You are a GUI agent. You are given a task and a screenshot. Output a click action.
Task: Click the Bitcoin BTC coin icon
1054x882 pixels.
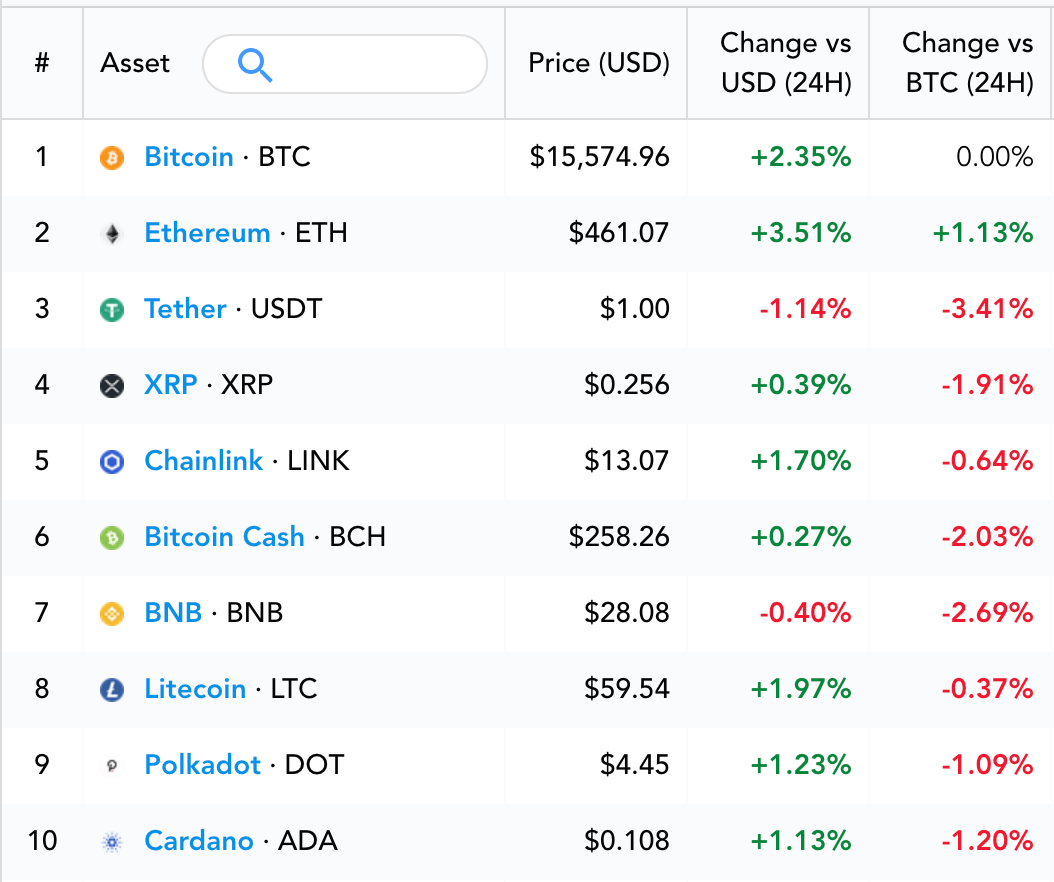[x=114, y=157]
